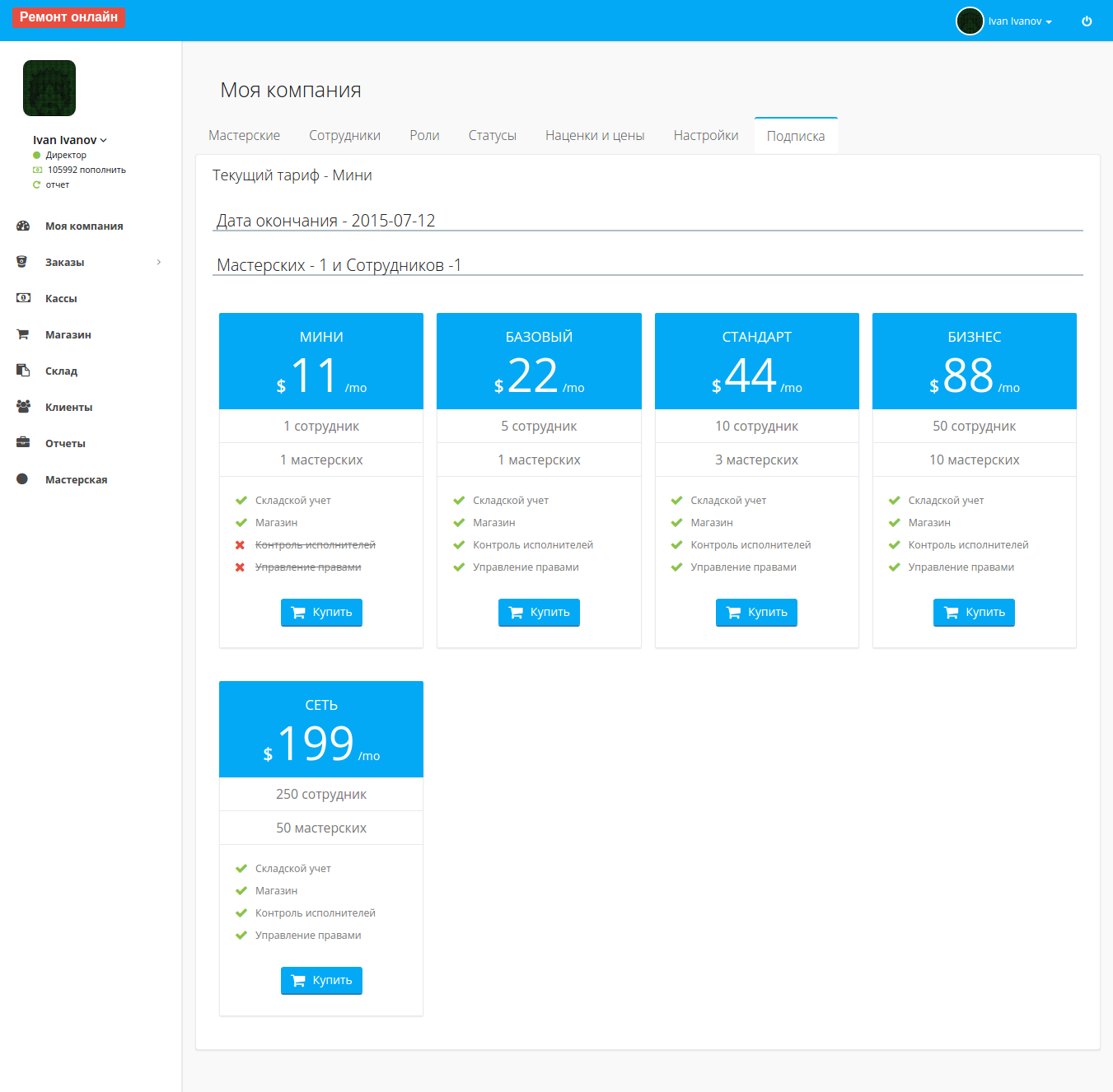This screenshot has width=1113, height=1092.
Task: Expand the Ivan Ivanov sidebar profile menu
Action: [x=70, y=140]
